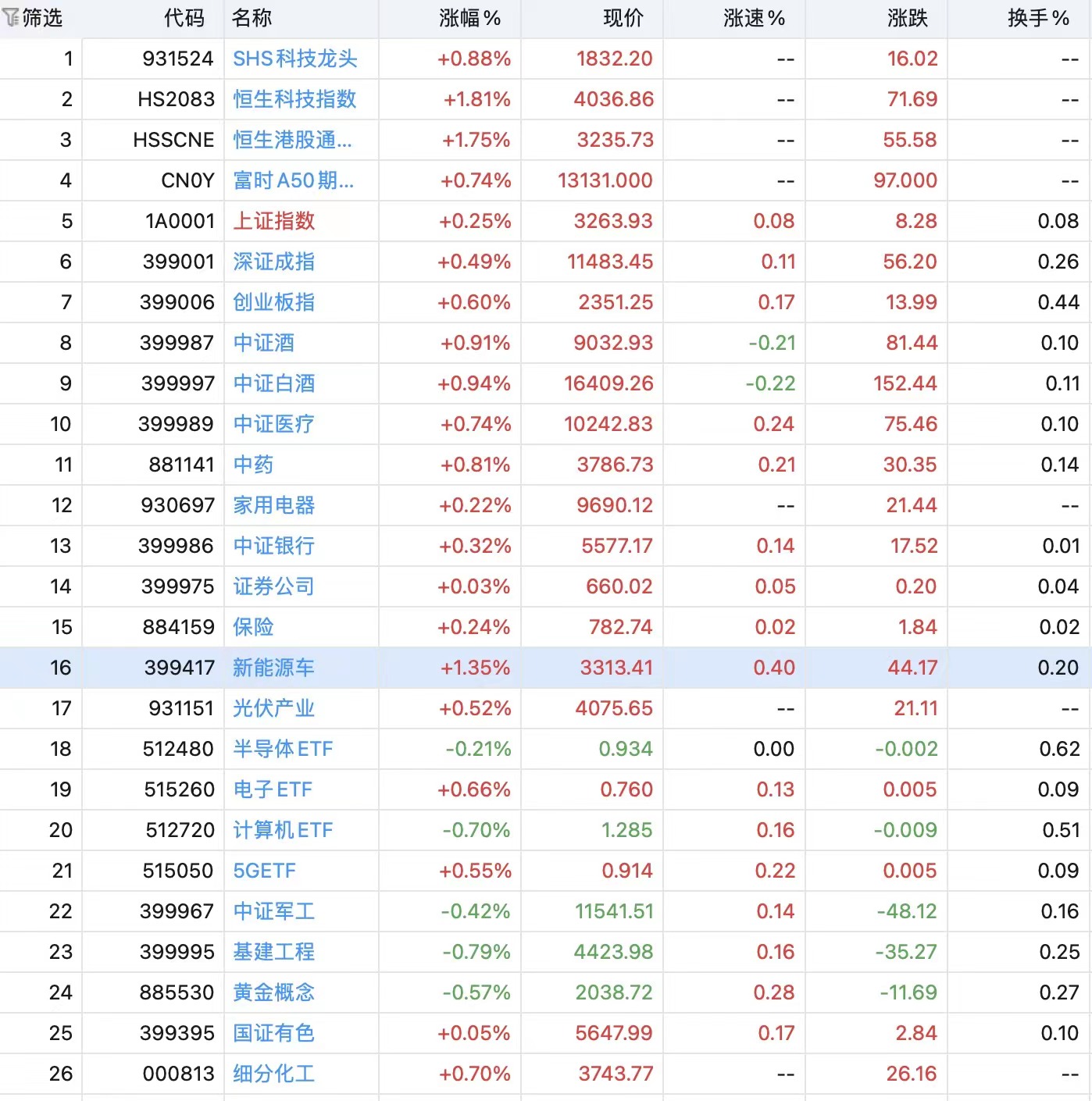Sort by 名称 column header
The image size is (1092, 1101).
pyautogui.click(x=252, y=18)
